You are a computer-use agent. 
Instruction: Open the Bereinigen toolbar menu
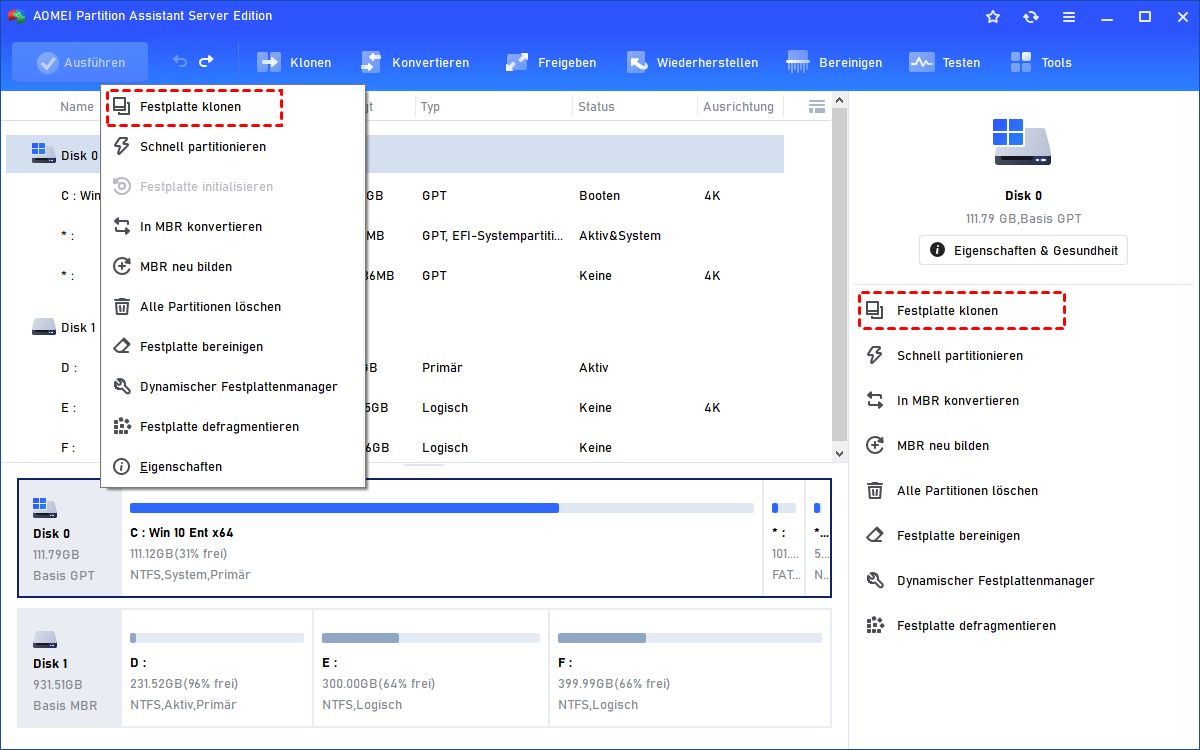(835, 62)
